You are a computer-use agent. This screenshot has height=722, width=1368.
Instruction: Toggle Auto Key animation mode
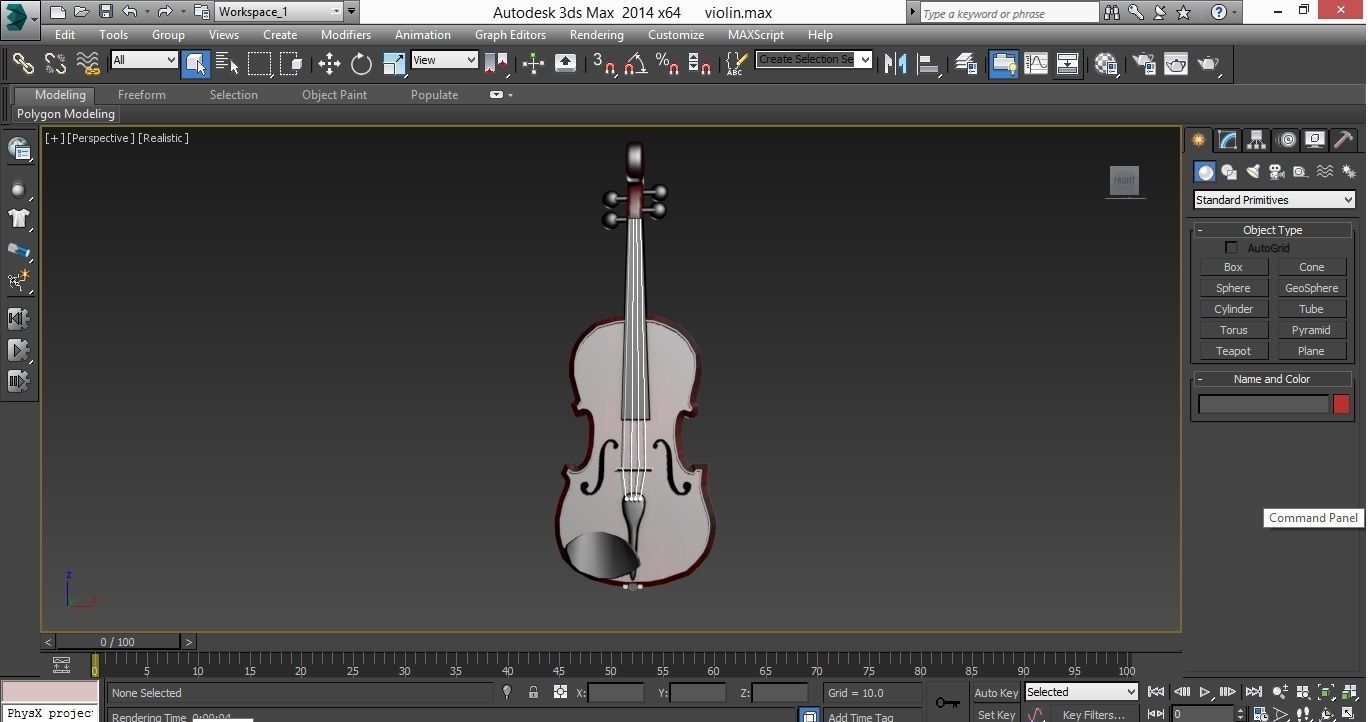pyautogui.click(x=996, y=693)
